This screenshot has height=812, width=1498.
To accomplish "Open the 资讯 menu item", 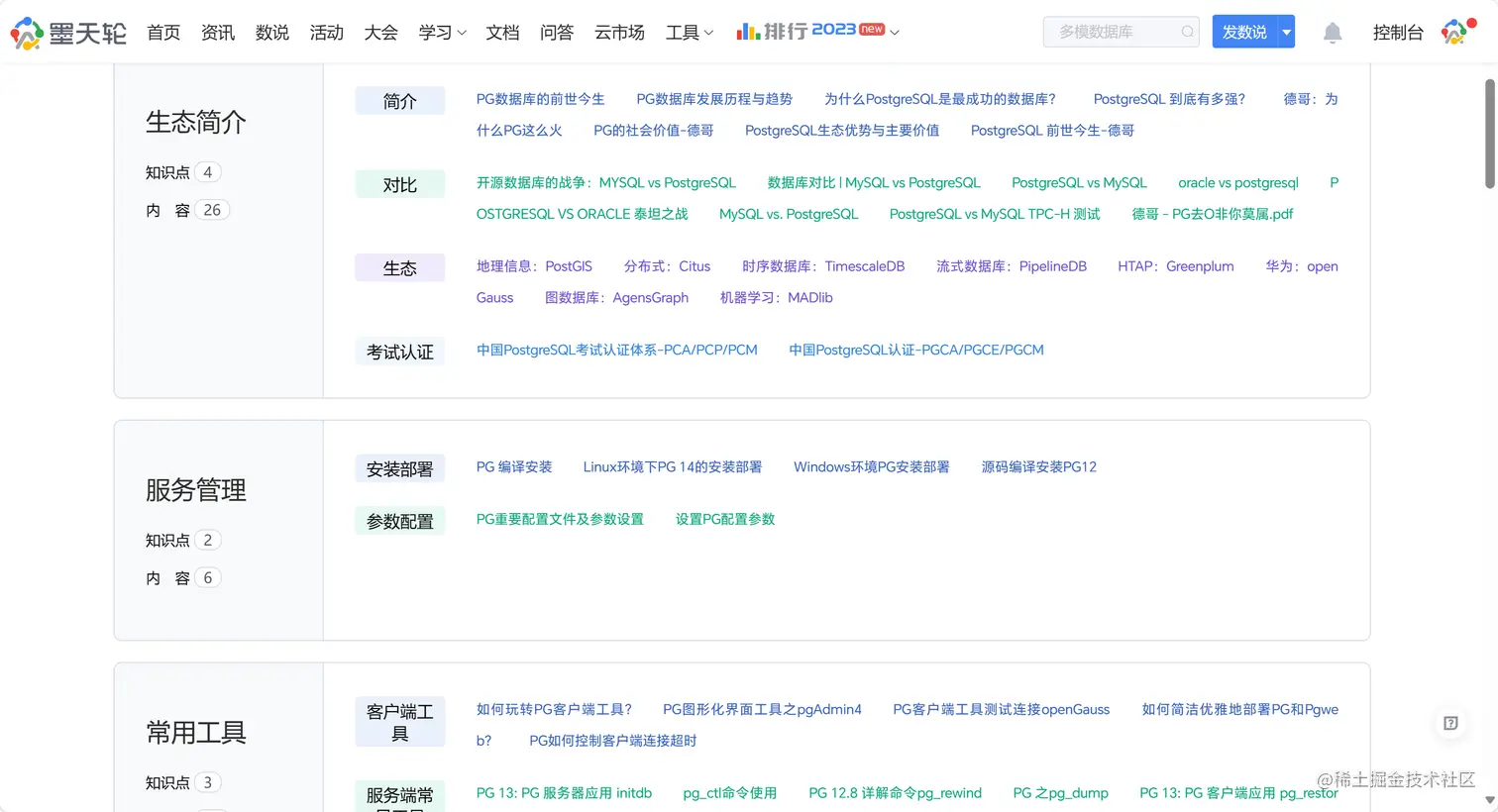I will [218, 33].
